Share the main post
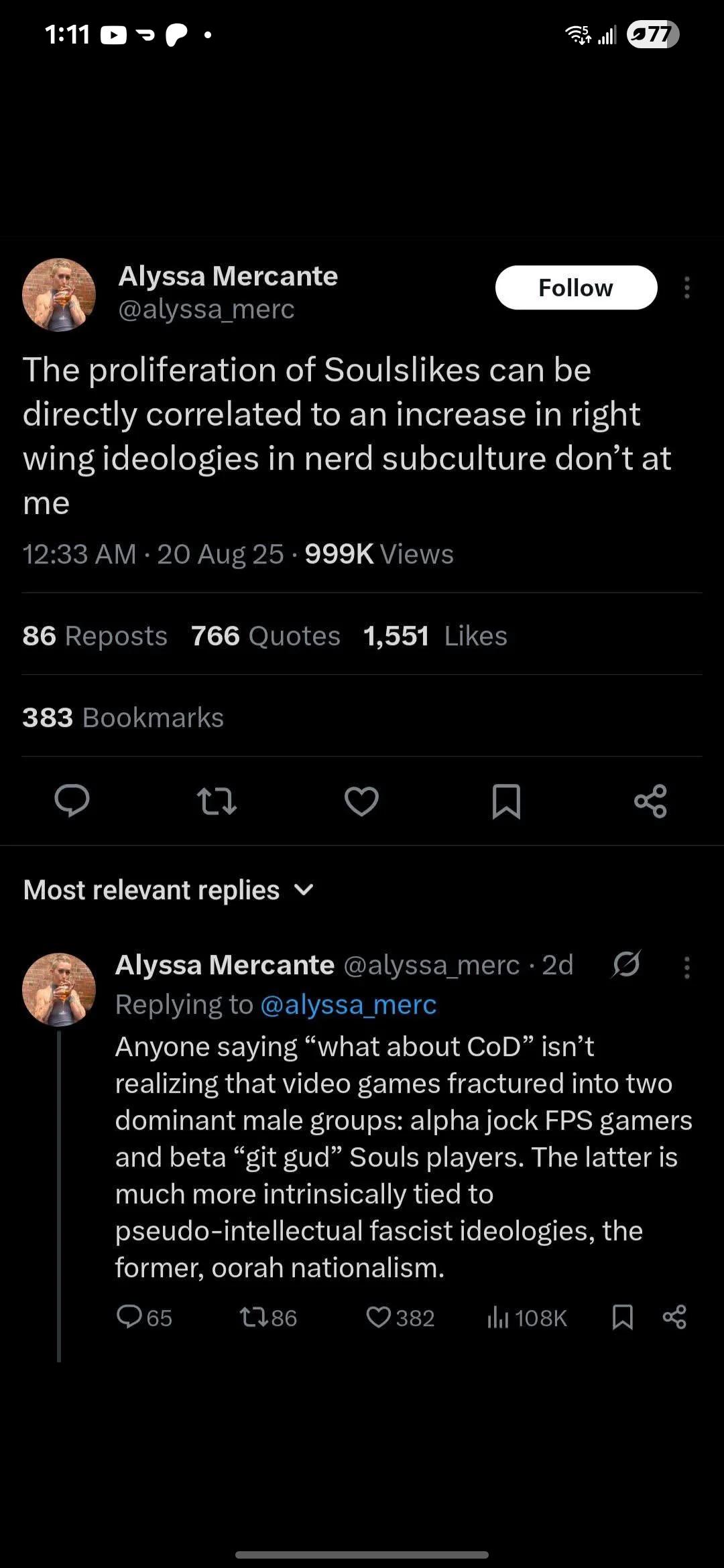 650,801
